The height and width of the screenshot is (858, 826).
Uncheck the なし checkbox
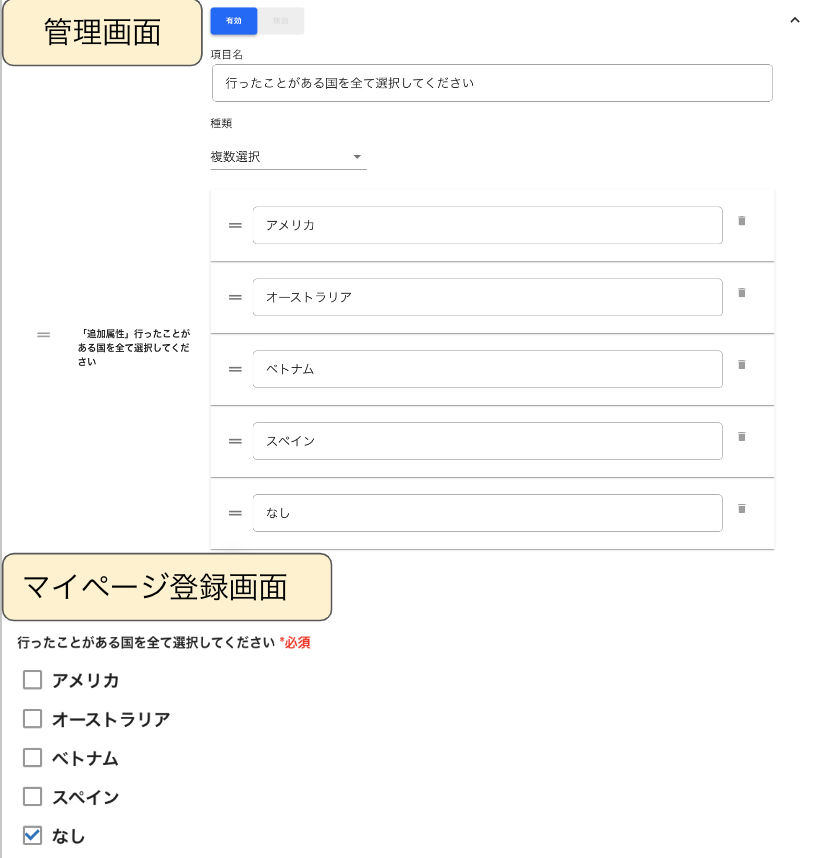click(x=32, y=836)
